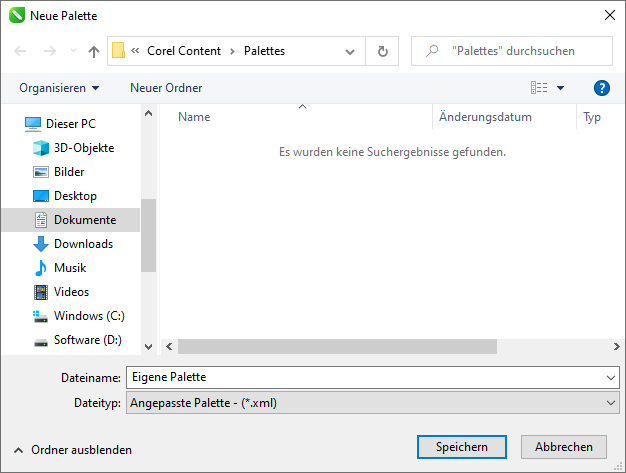626x473 pixels.
Task: Click the up-arrow parent folder button
Action: (x=94, y=51)
